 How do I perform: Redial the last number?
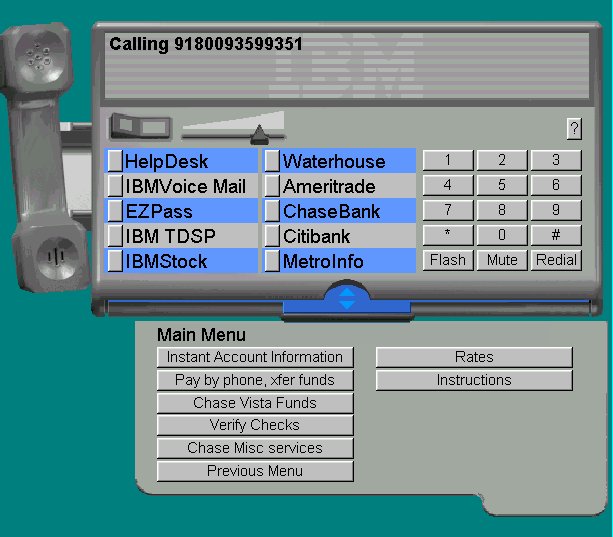[556, 260]
